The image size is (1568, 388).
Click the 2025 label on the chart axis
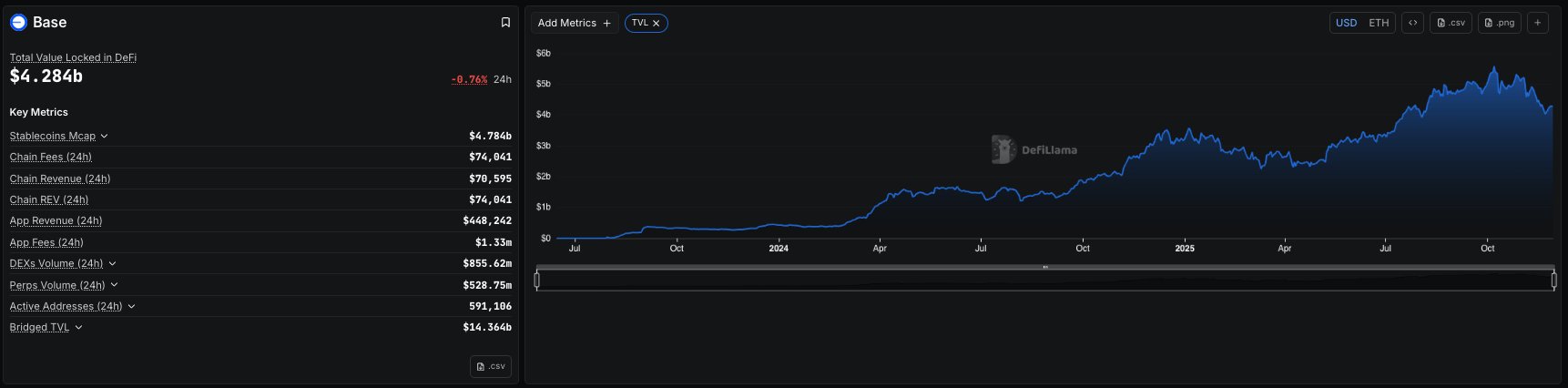pos(1185,249)
